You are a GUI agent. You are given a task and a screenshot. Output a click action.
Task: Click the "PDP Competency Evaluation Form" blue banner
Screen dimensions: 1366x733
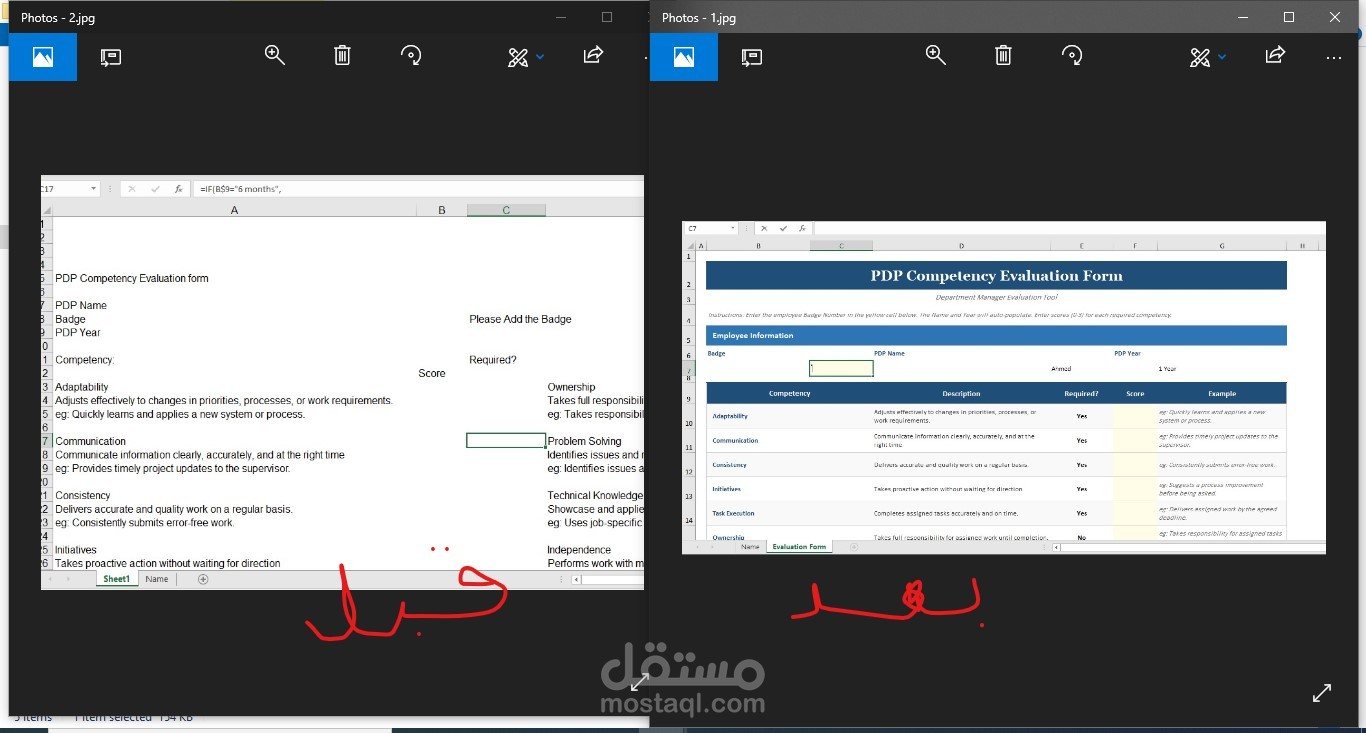click(x=996, y=276)
